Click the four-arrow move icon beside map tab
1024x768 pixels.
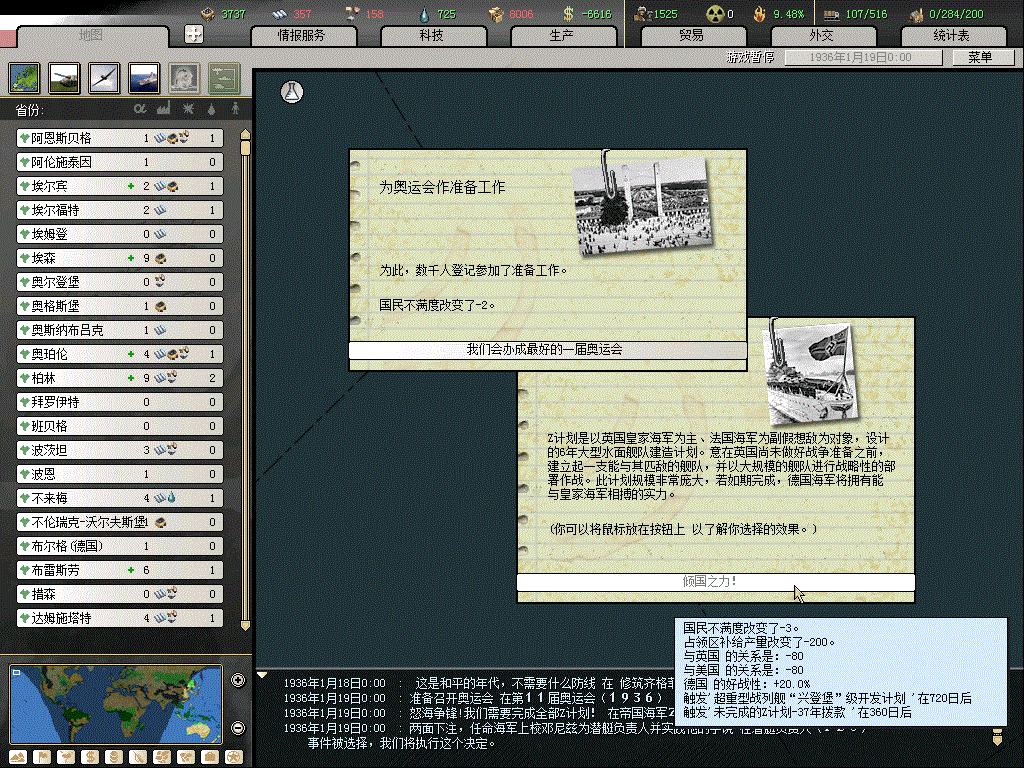(x=195, y=34)
